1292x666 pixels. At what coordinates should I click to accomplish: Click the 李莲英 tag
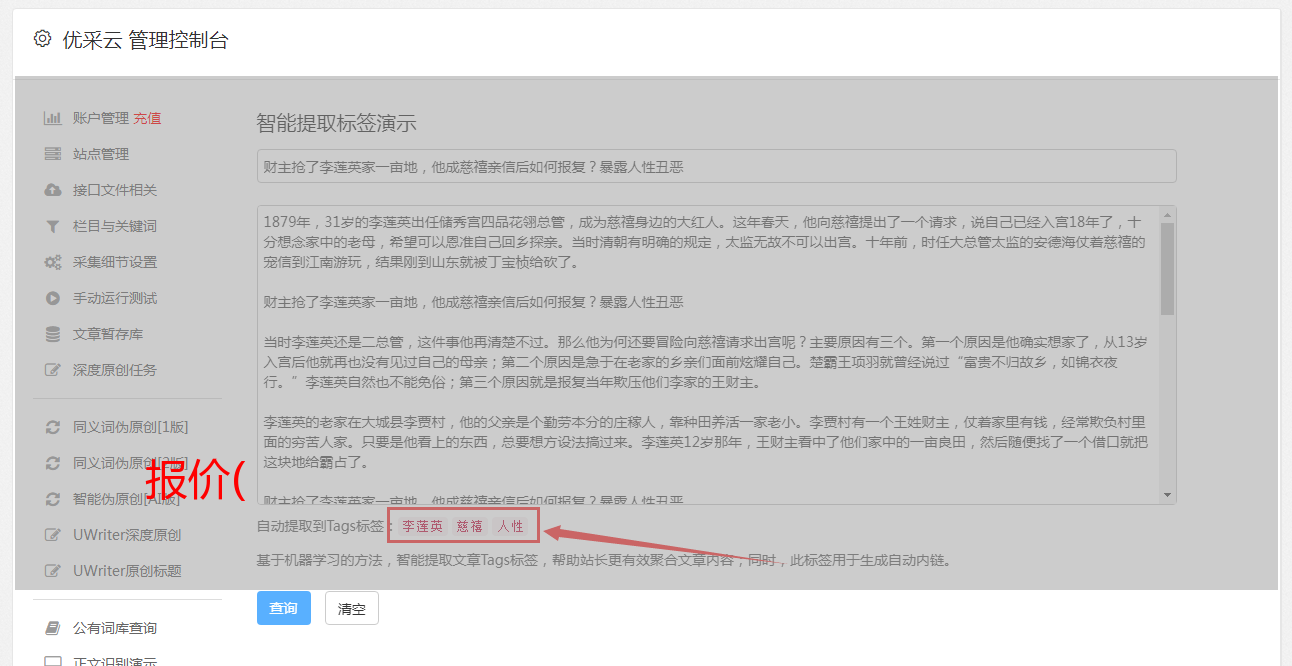pos(422,526)
